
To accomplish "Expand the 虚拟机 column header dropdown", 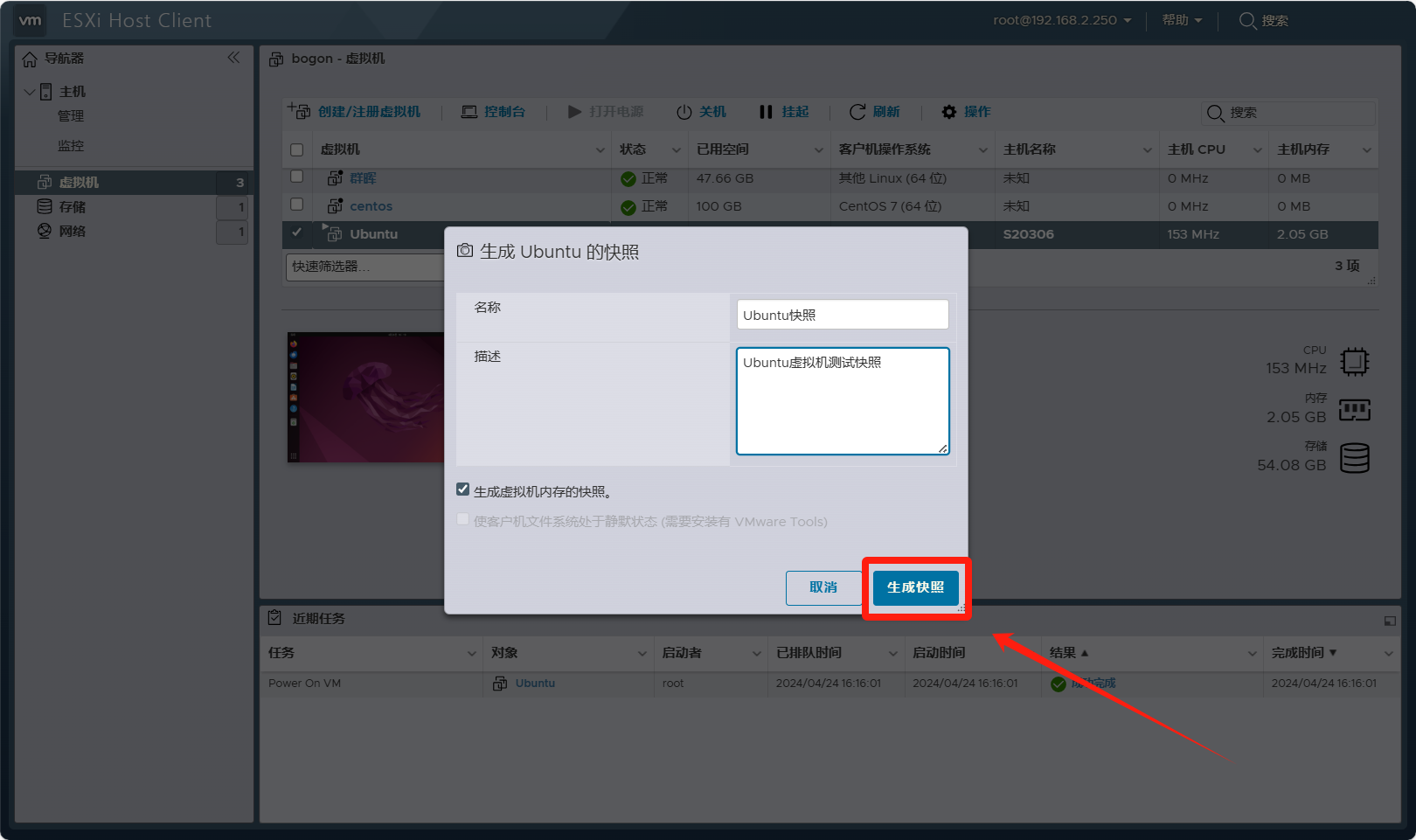I will pyautogui.click(x=600, y=150).
